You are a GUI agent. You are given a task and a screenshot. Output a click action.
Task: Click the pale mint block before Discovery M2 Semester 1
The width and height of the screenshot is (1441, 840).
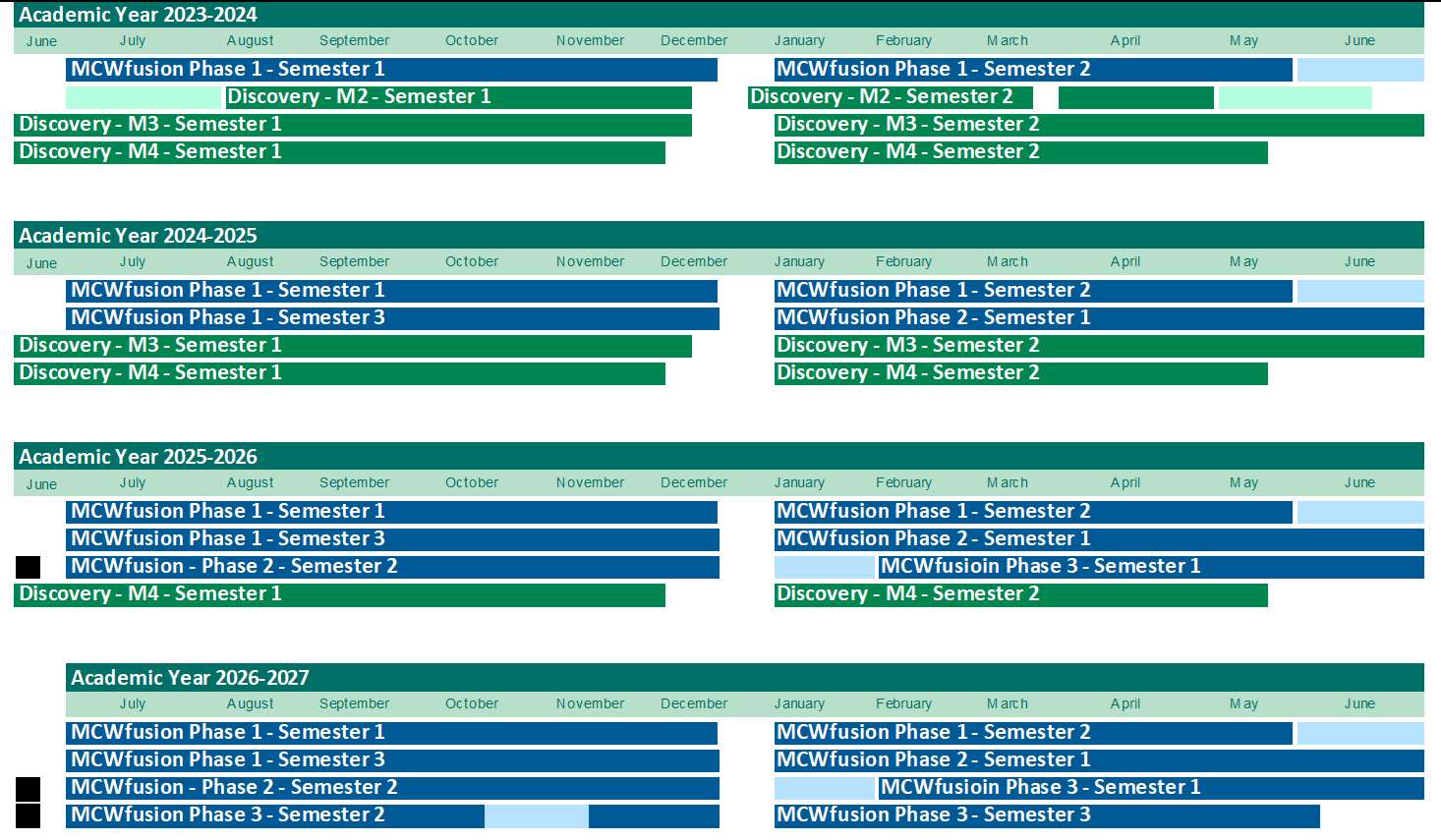pos(144,97)
